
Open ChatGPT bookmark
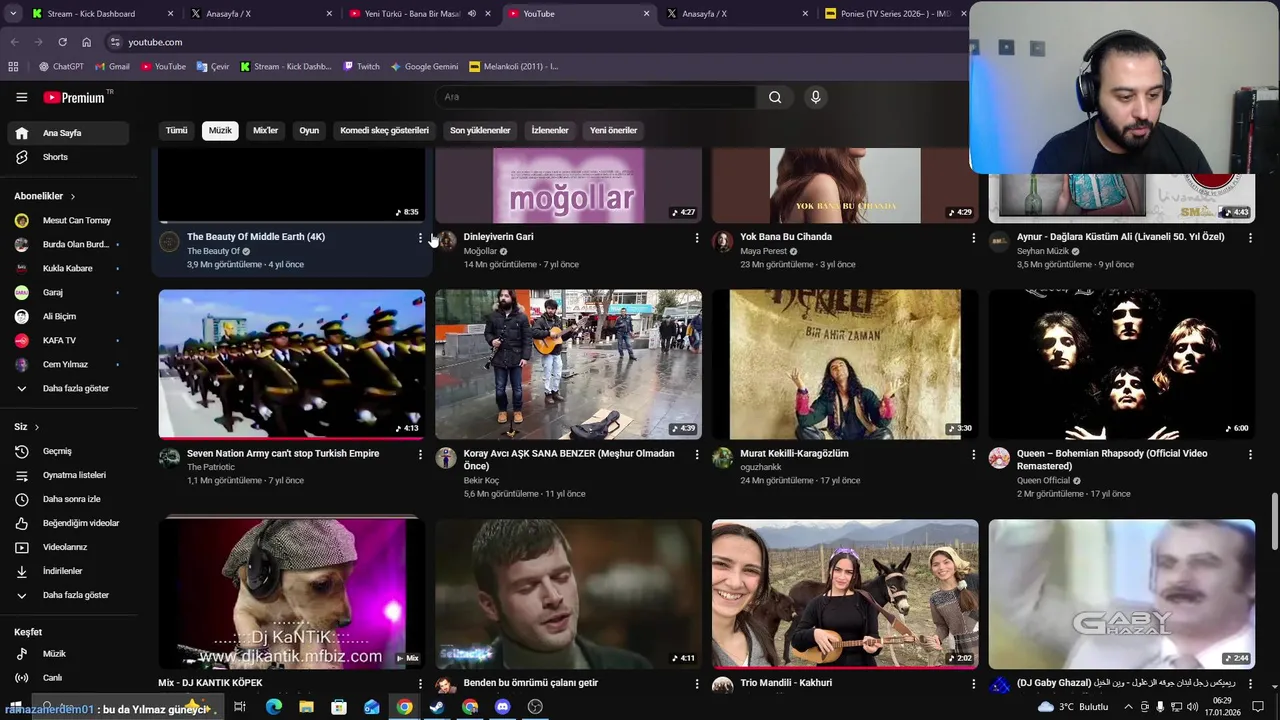pos(61,67)
